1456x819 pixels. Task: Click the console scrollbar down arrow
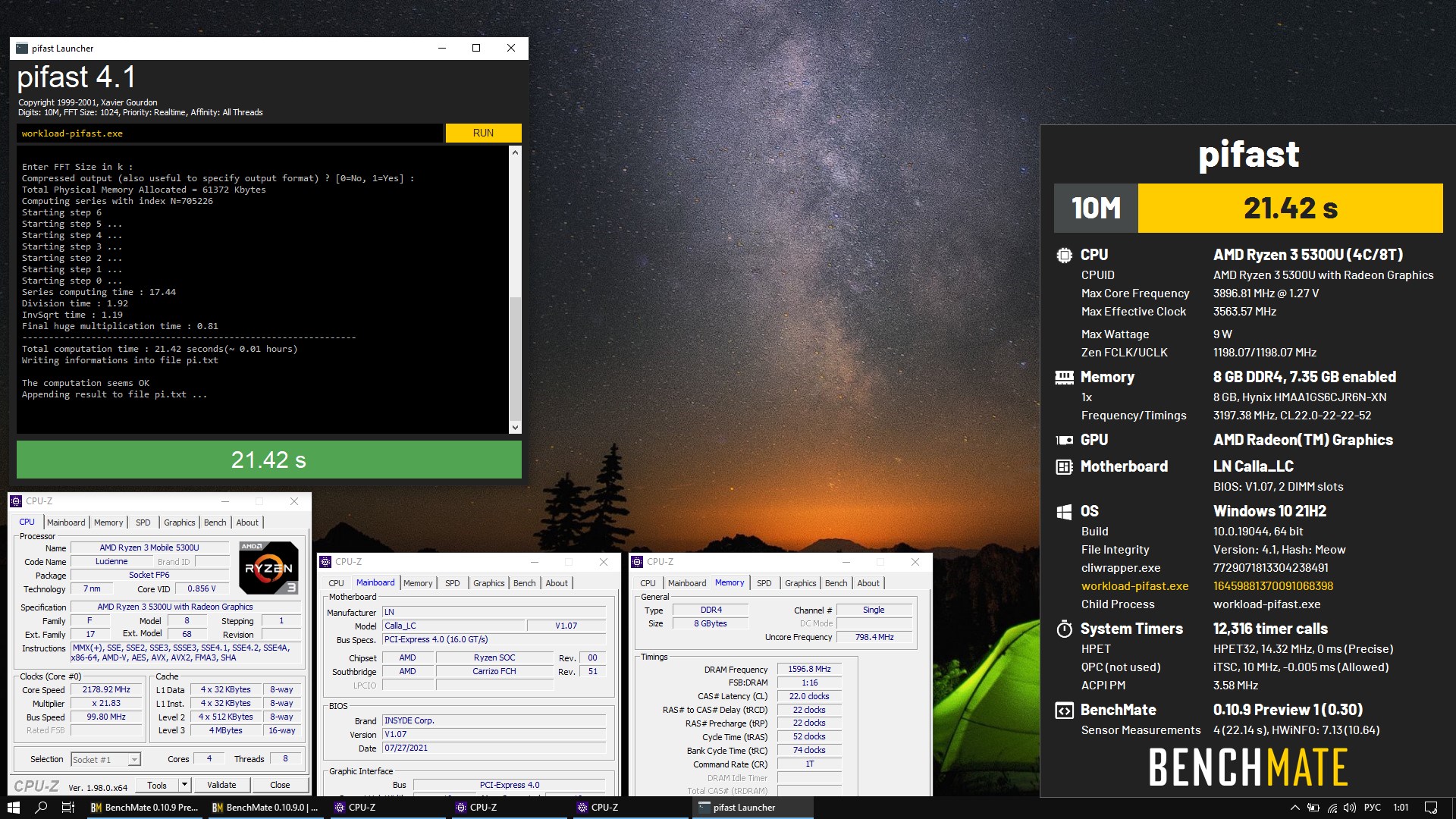tap(515, 427)
